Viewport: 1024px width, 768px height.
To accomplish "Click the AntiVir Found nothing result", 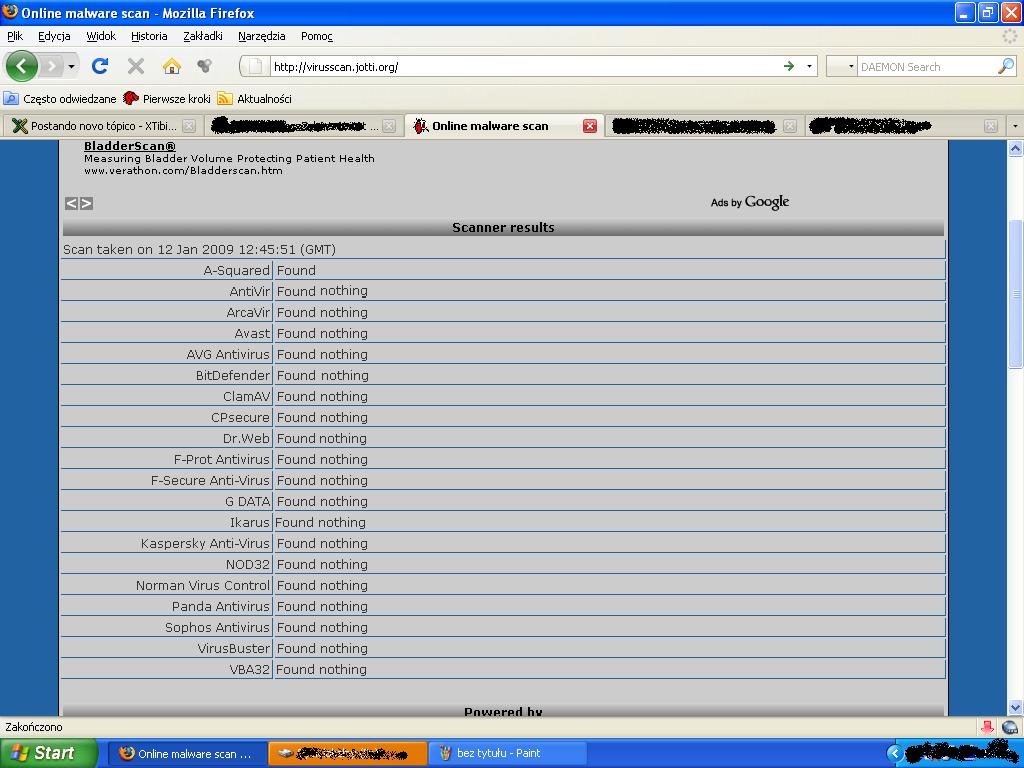I will 322,291.
